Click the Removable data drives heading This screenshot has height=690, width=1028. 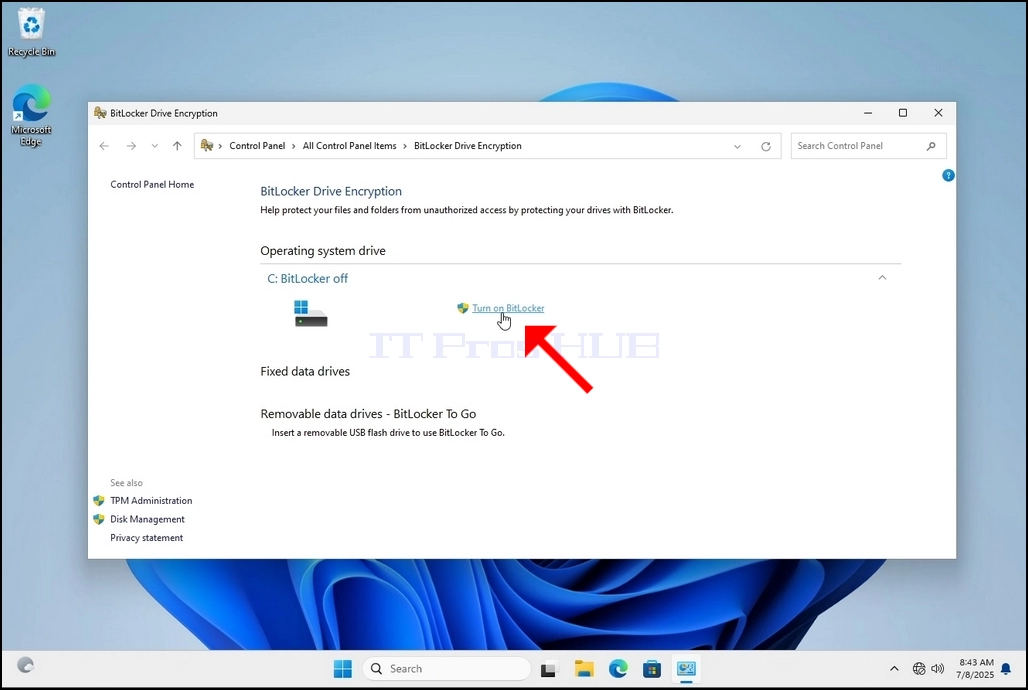(x=368, y=415)
